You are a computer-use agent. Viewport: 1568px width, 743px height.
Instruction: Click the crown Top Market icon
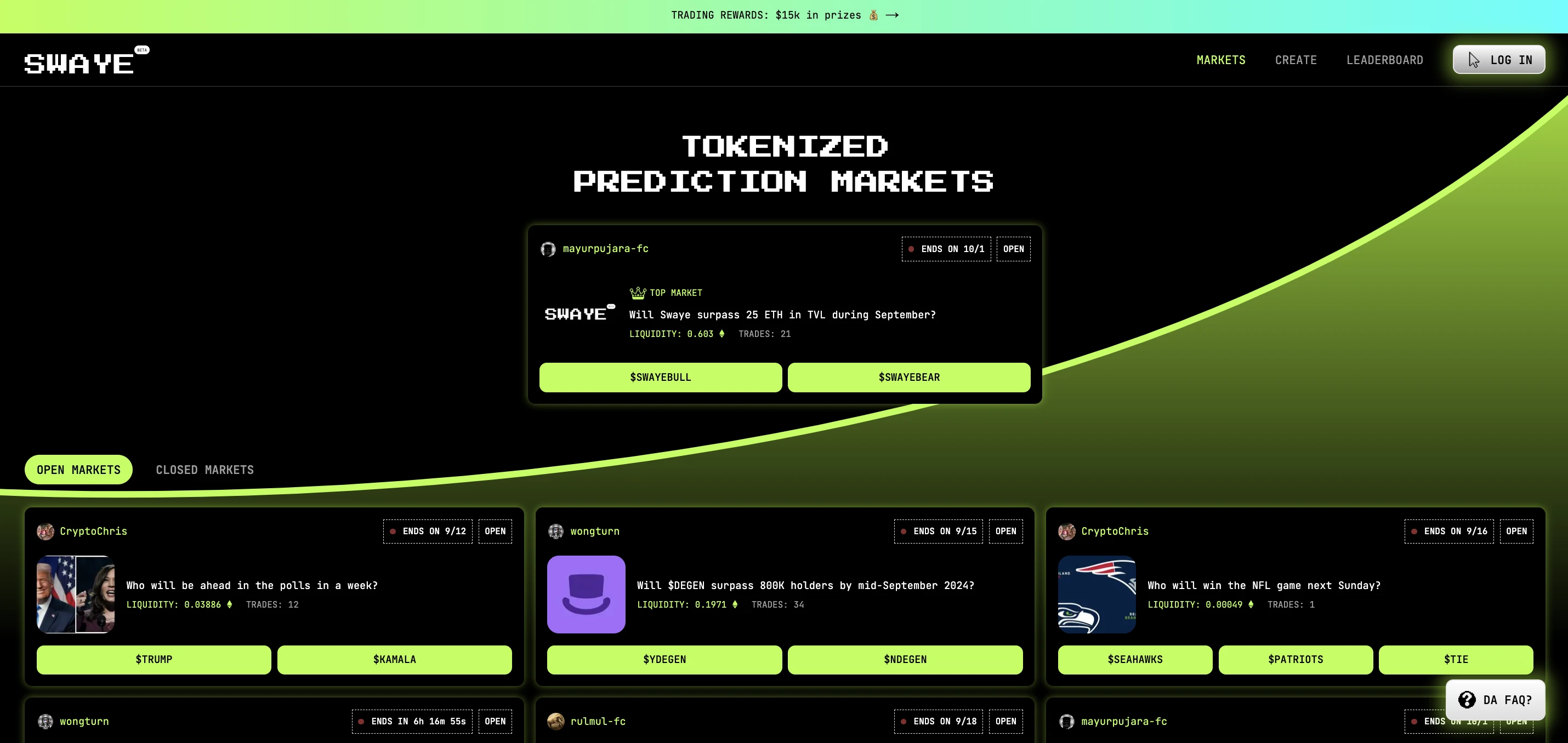pos(637,292)
